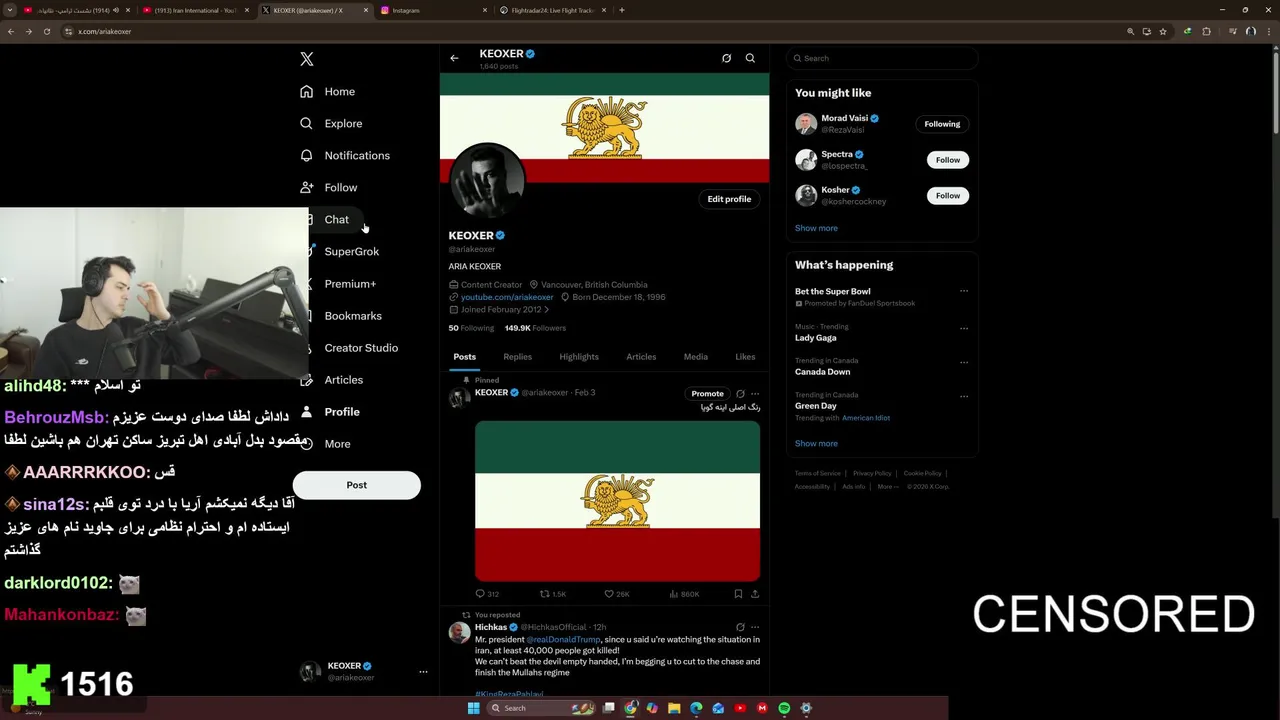This screenshot has height=720, width=1280.
Task: Click Edit profile button
Action: (x=729, y=199)
